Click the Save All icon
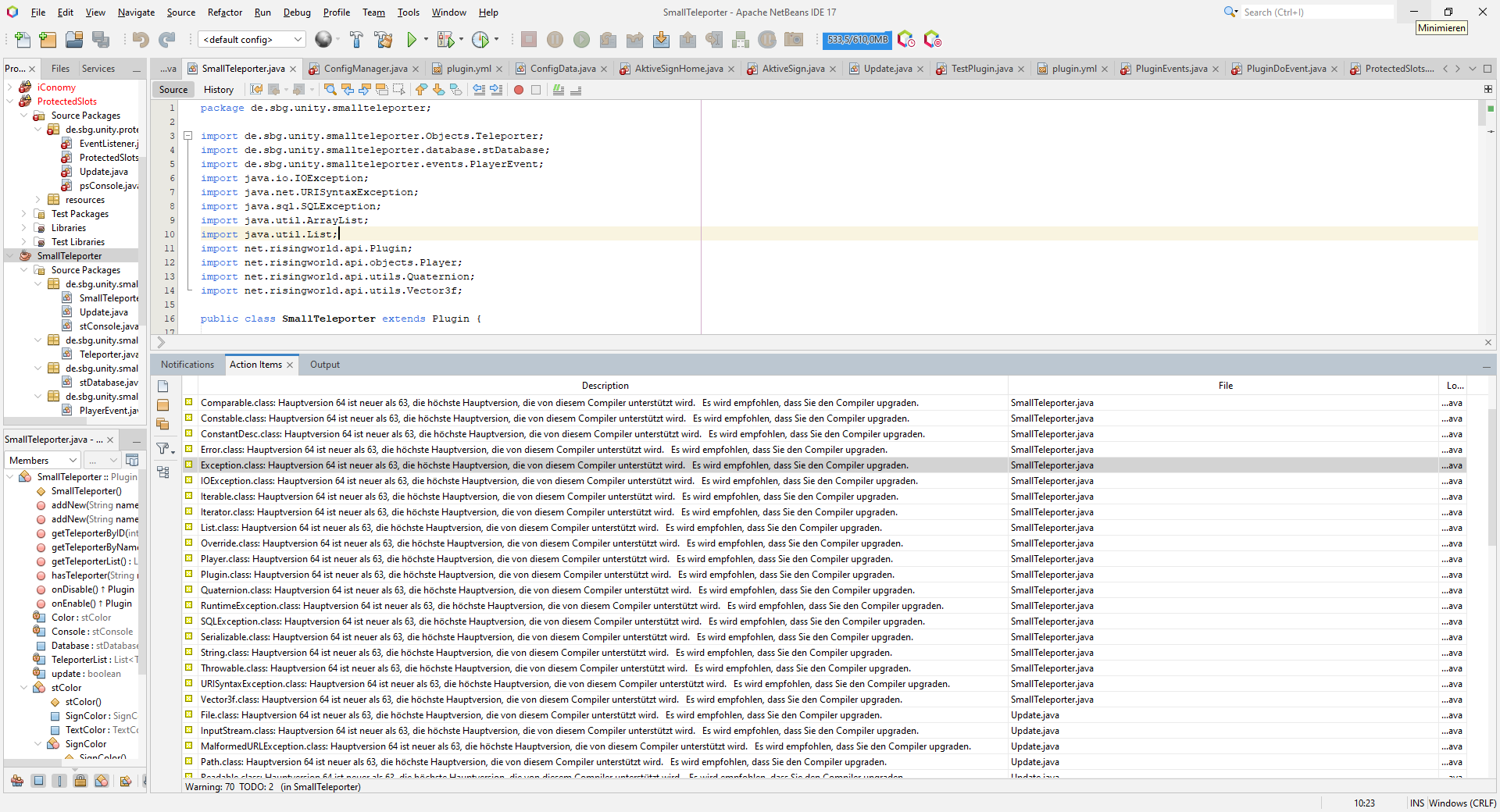The width and height of the screenshot is (1500, 812). (101, 40)
